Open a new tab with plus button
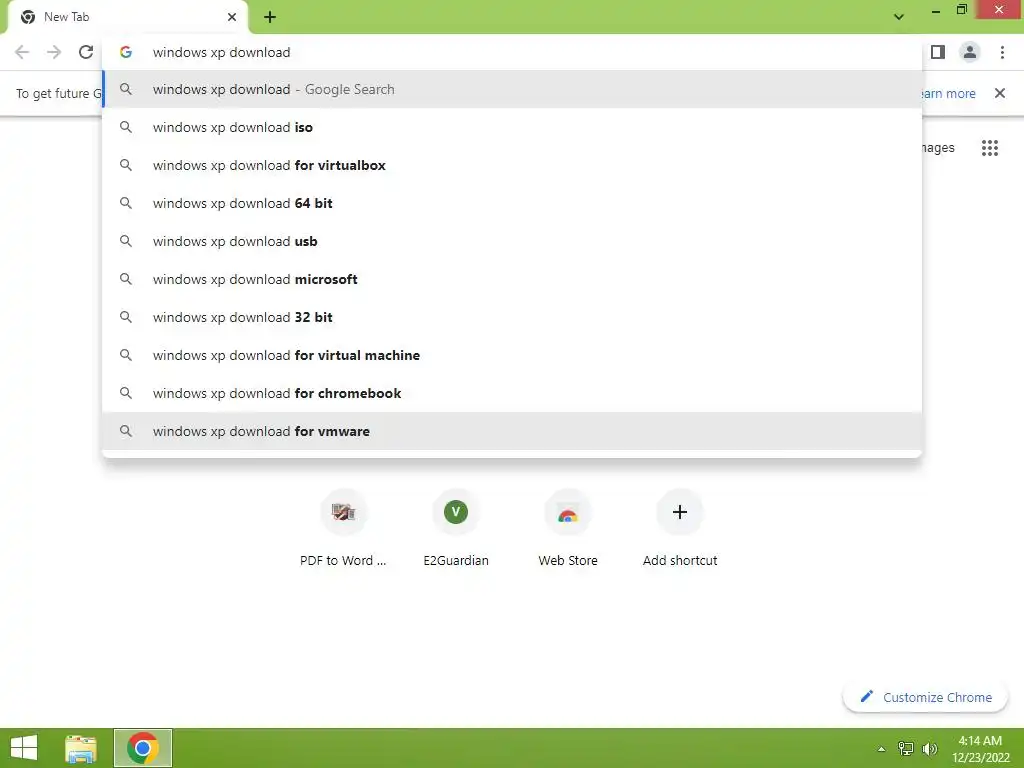 270,17
